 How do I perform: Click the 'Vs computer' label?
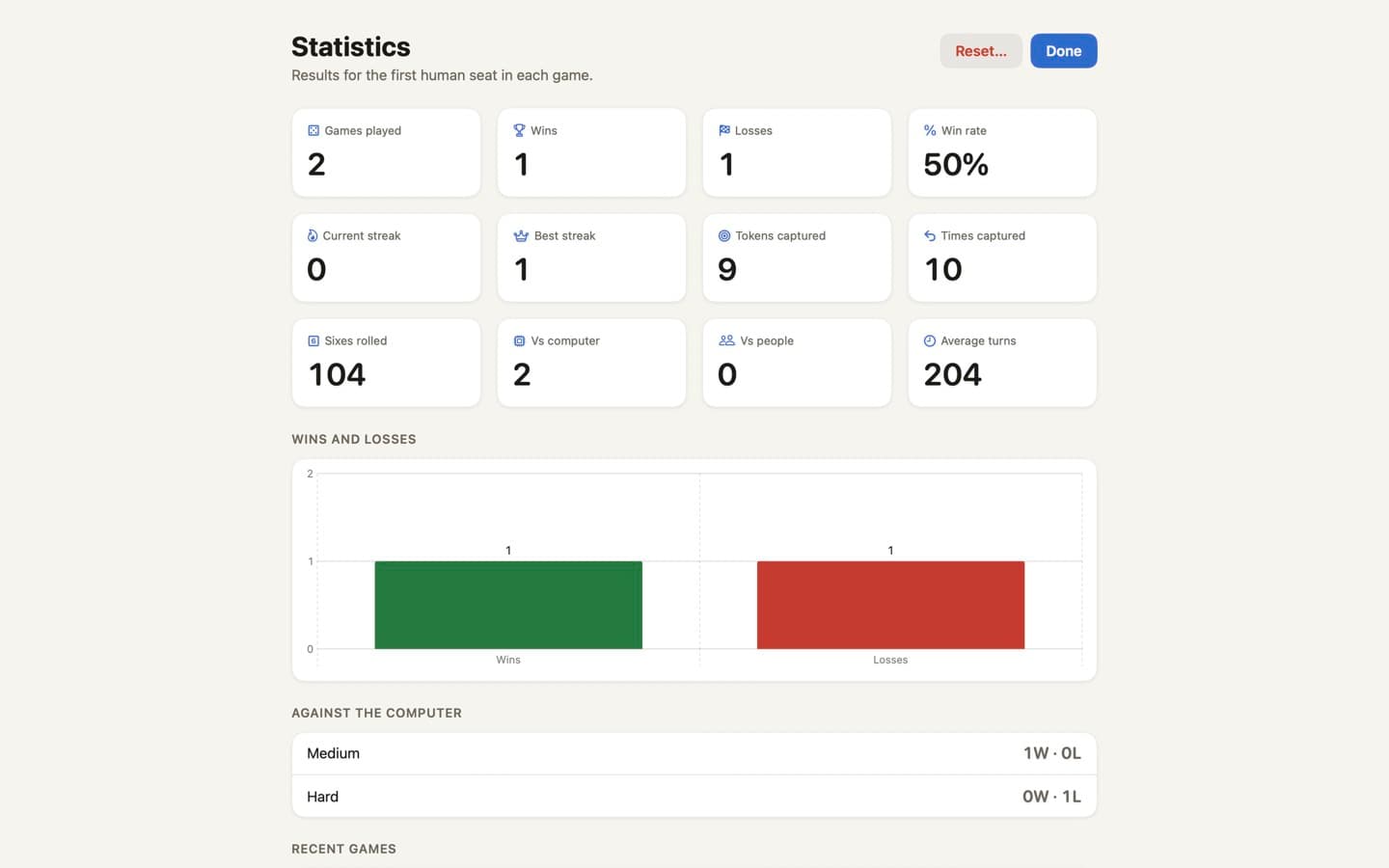[x=565, y=340]
